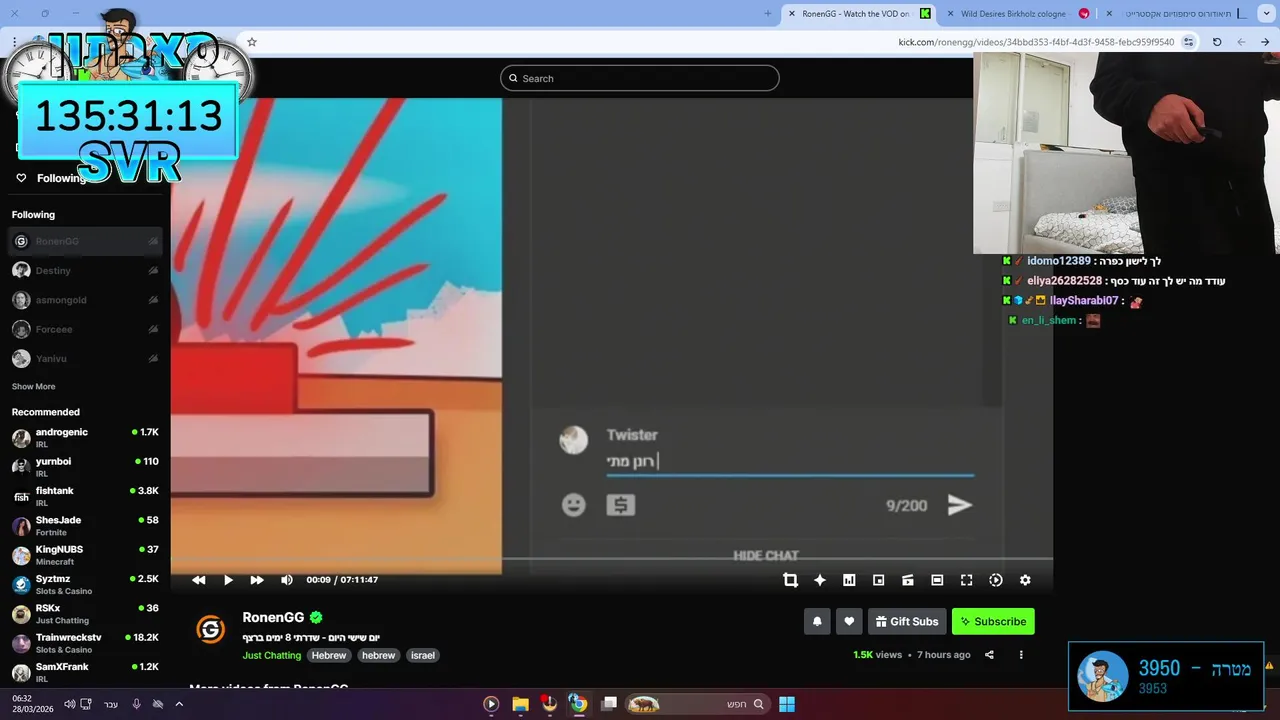Navigate using right-pointing arrow in browser toolbar
This screenshot has height=720, width=1280.
click(1265, 42)
